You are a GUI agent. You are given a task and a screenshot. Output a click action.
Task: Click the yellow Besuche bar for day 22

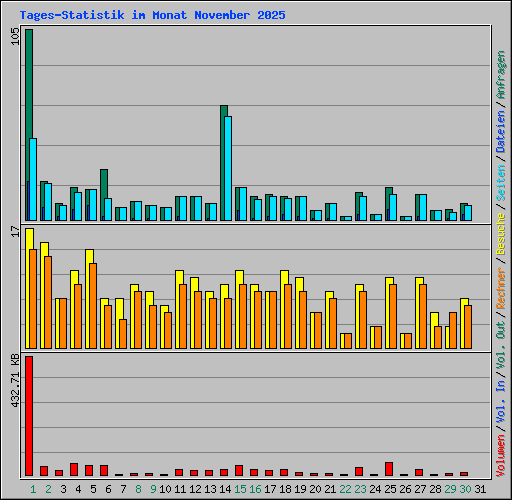tap(342, 341)
